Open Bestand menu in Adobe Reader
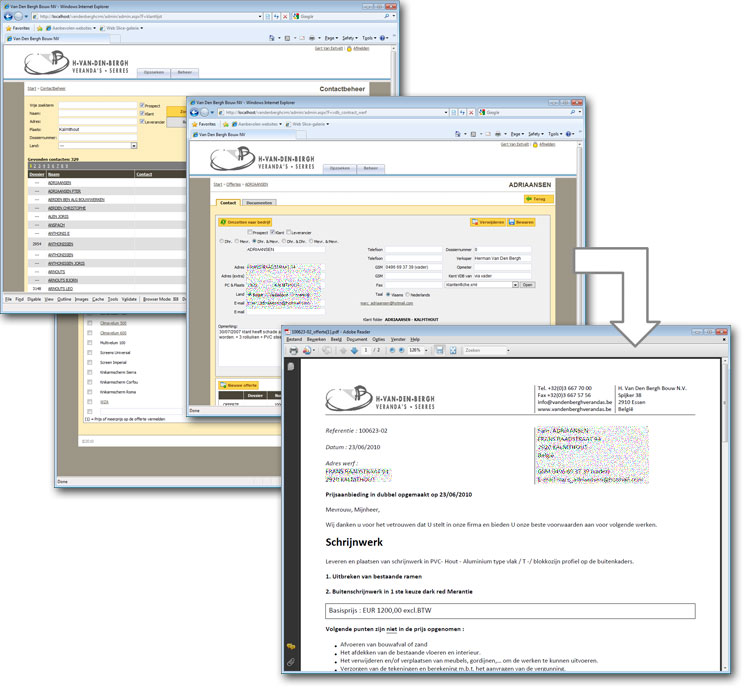Viewport: 750px width, 700px height. 294,340
